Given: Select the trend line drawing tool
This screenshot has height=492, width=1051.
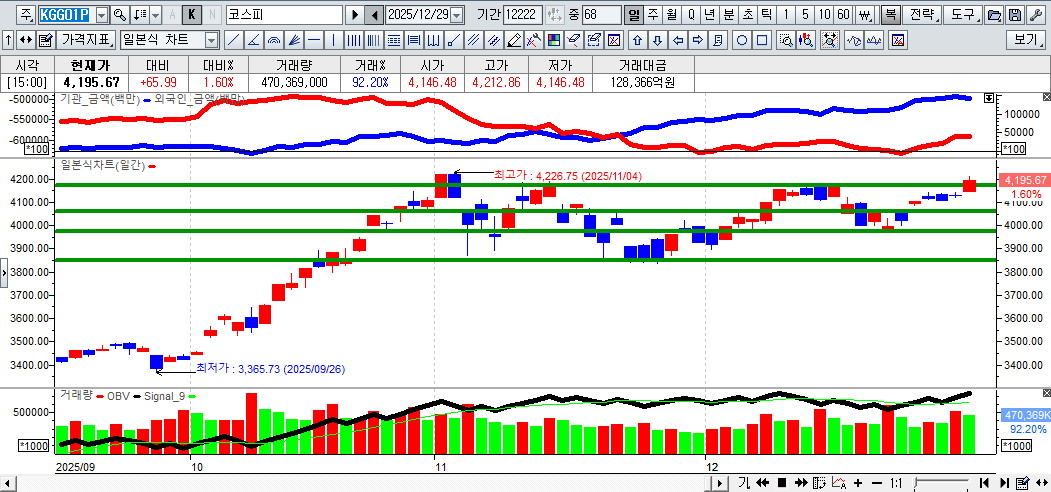Looking at the screenshot, I should point(232,40).
